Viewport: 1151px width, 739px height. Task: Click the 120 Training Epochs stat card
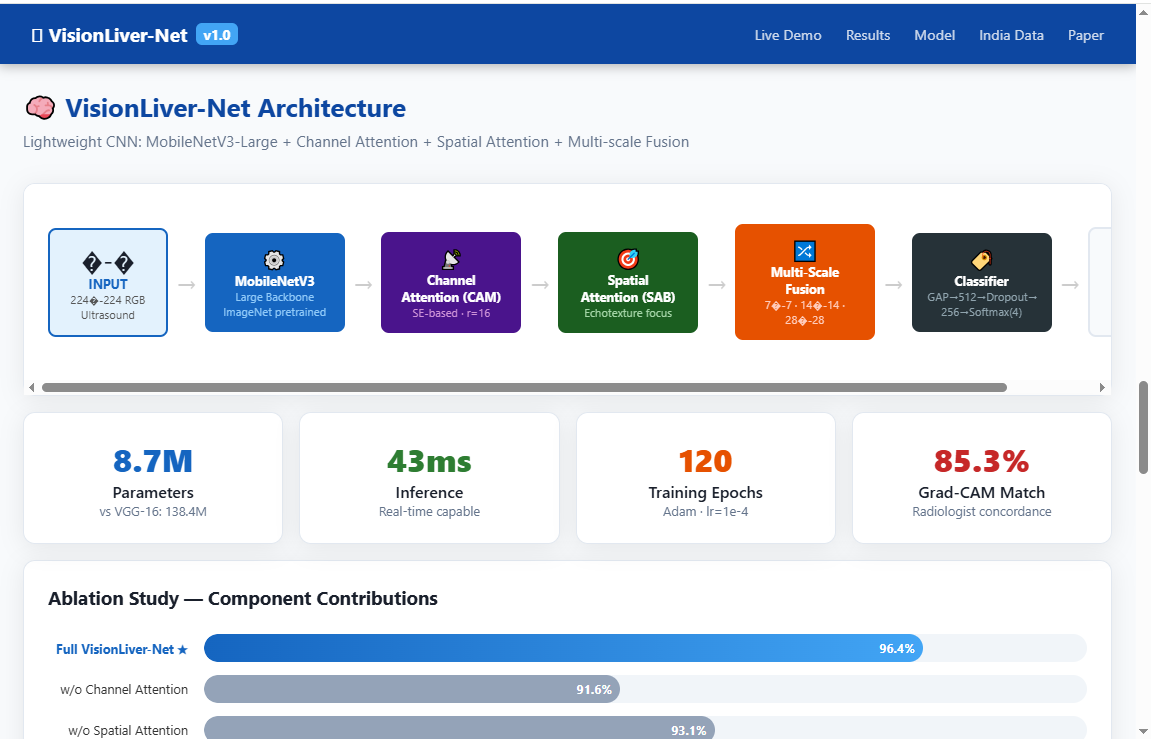click(705, 478)
